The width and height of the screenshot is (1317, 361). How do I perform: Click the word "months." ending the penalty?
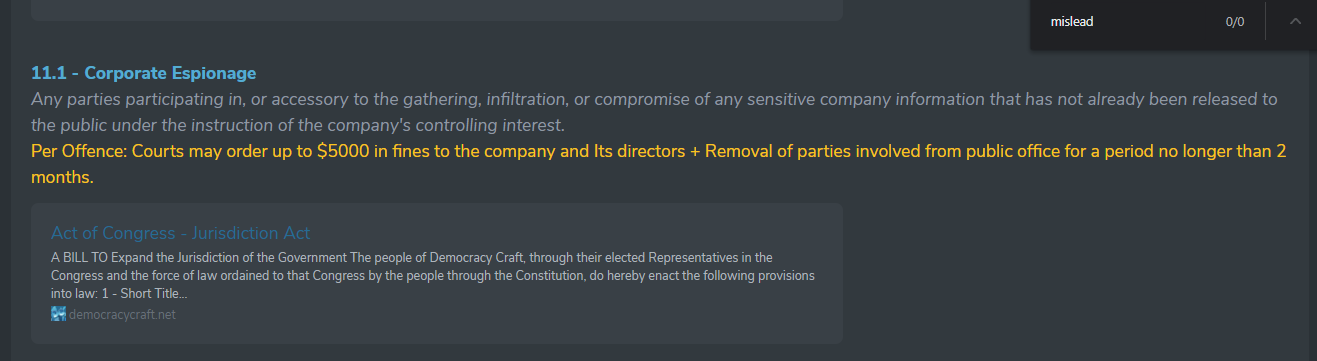(x=62, y=178)
